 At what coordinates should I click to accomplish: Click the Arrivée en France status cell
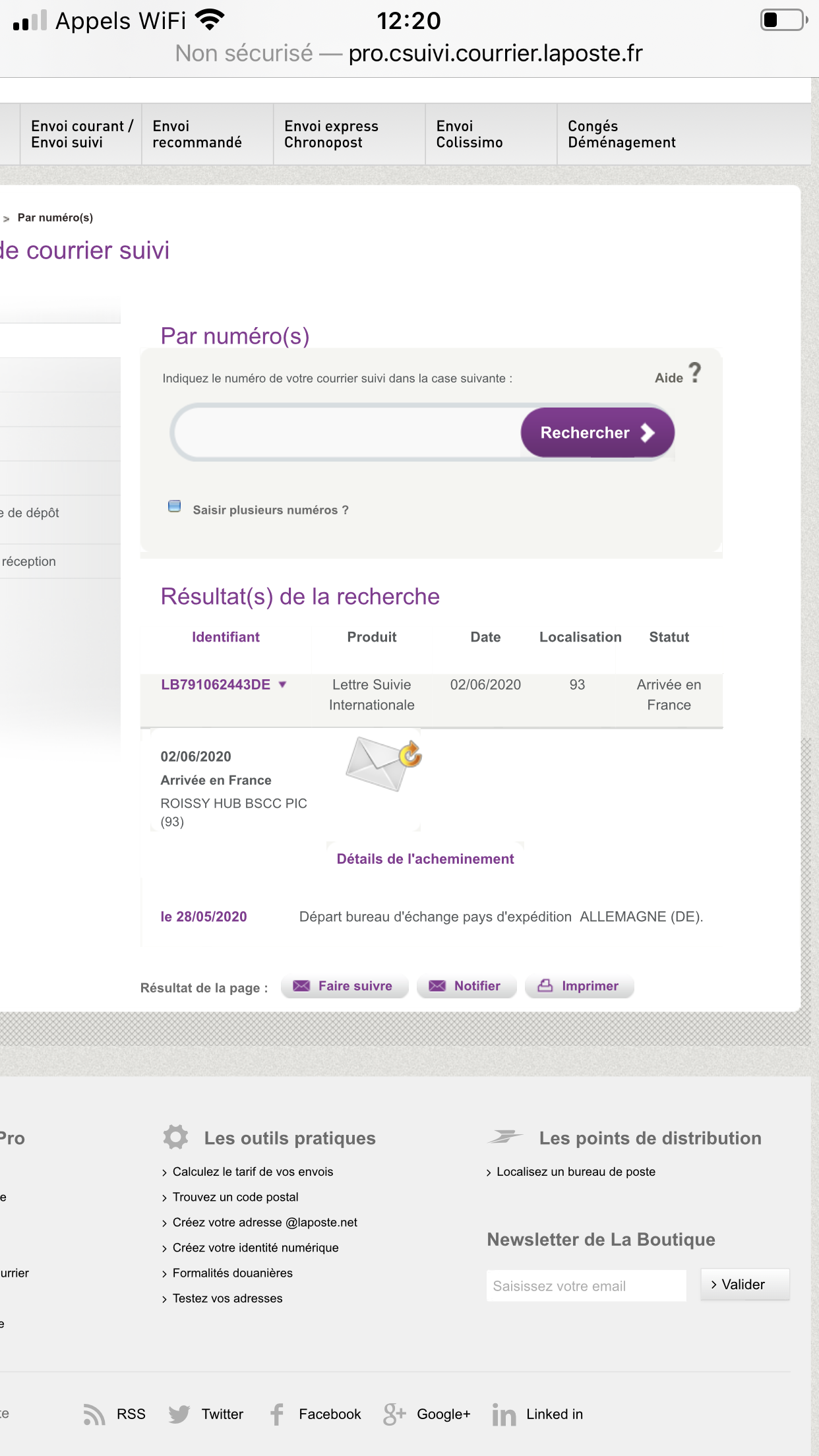click(669, 694)
